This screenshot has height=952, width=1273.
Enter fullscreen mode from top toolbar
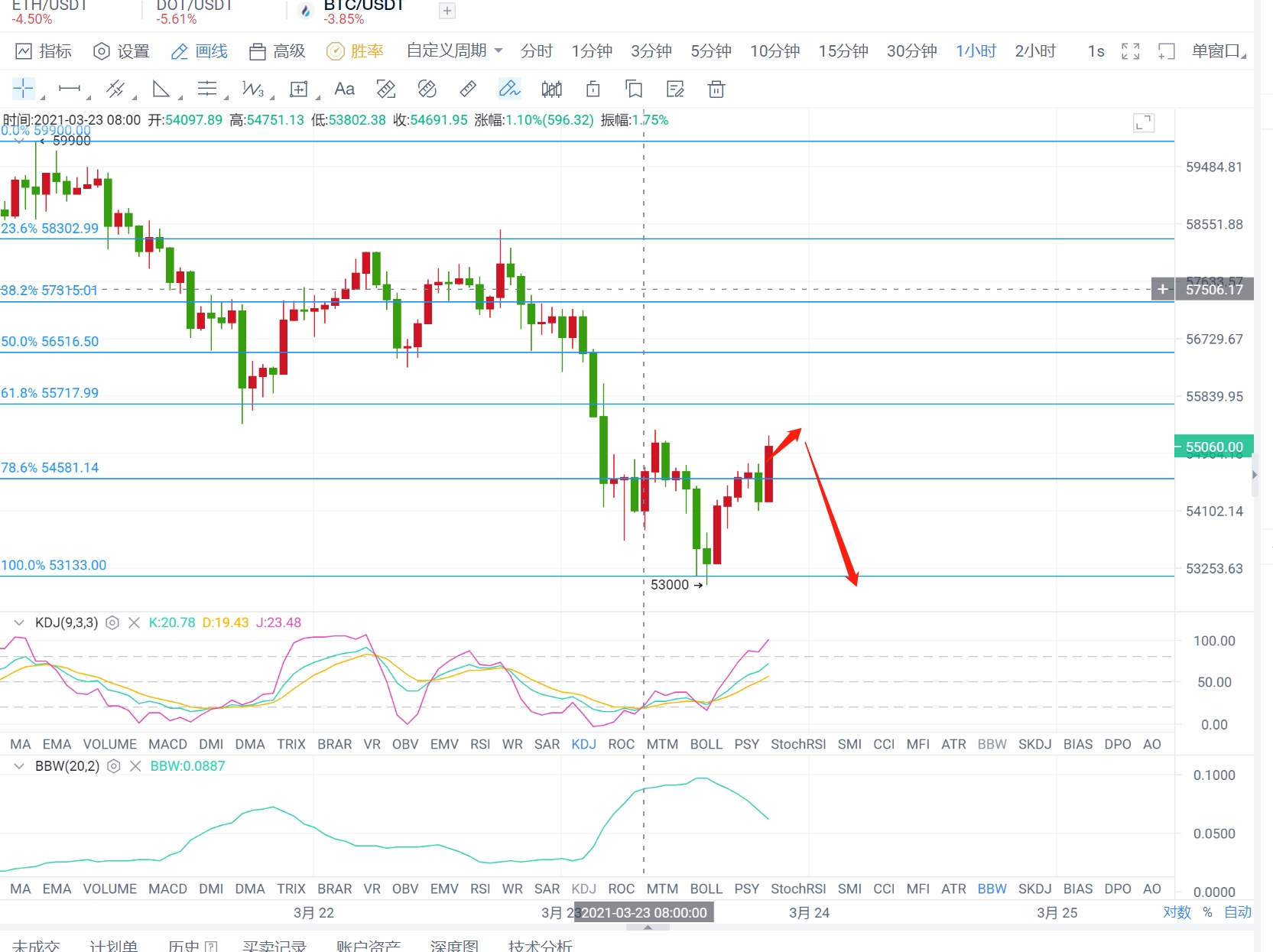(1130, 51)
